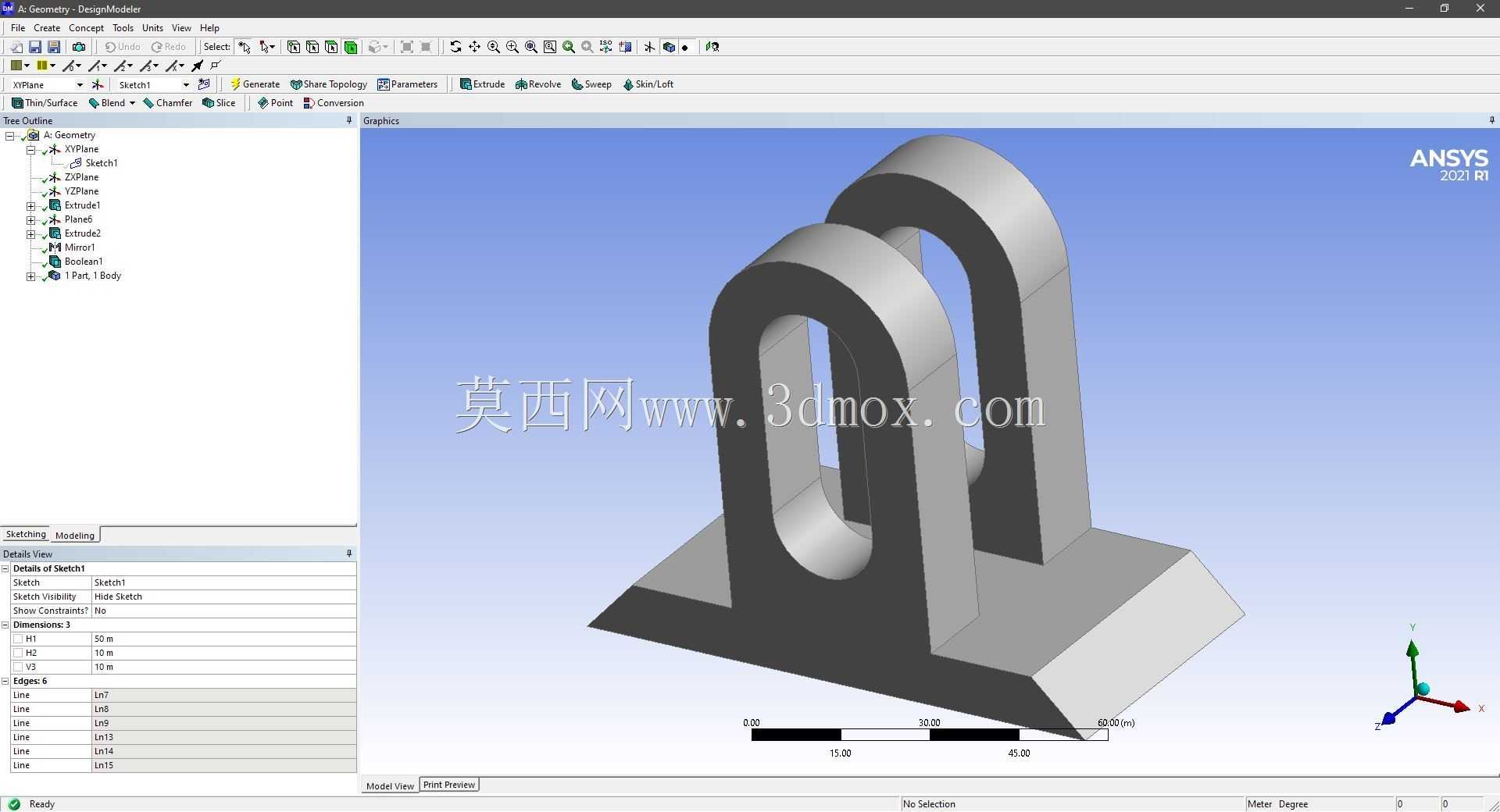
Task: Toggle the Display Model cube icon
Action: click(x=669, y=47)
